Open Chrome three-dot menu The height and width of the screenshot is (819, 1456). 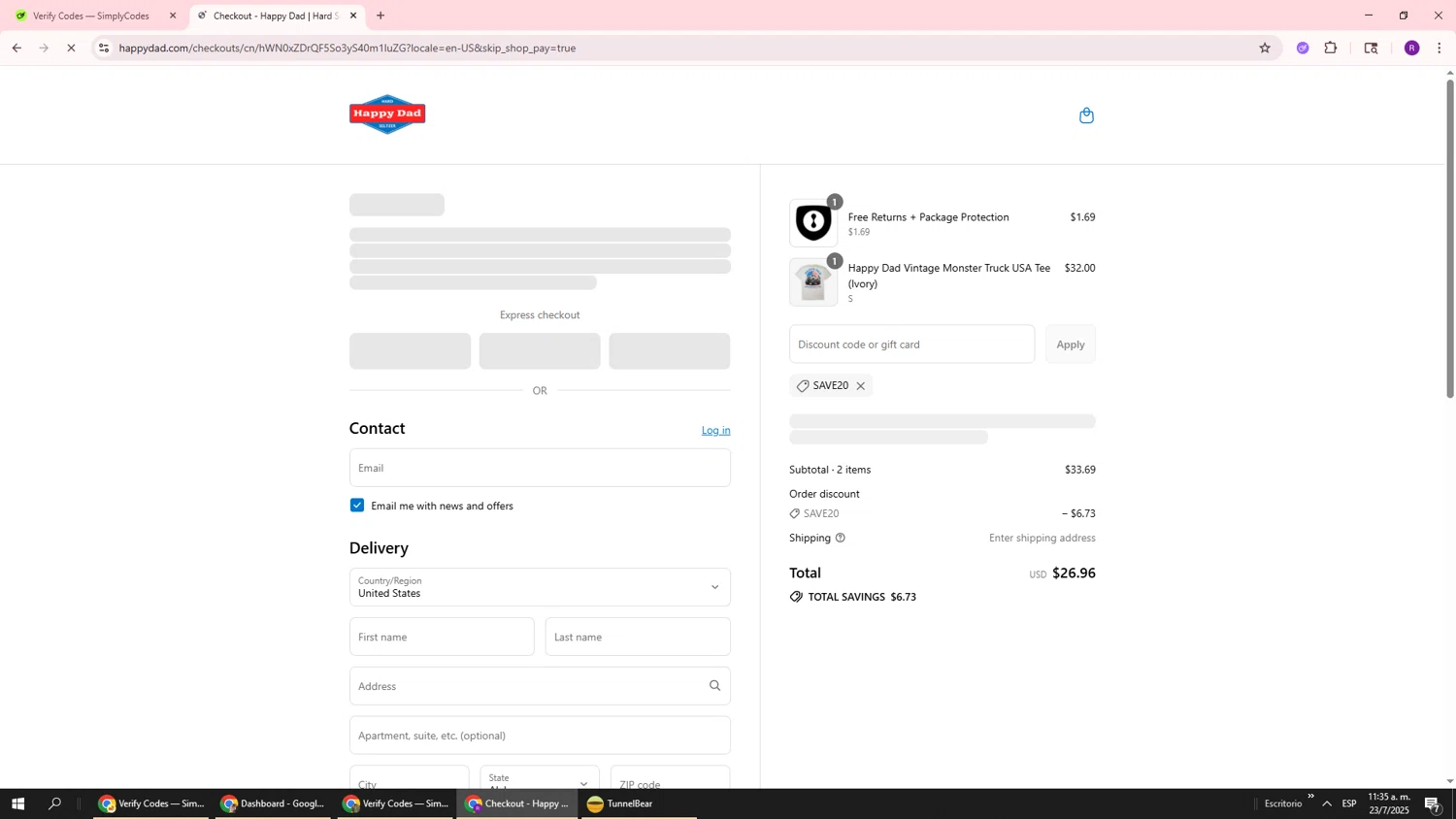click(1439, 48)
